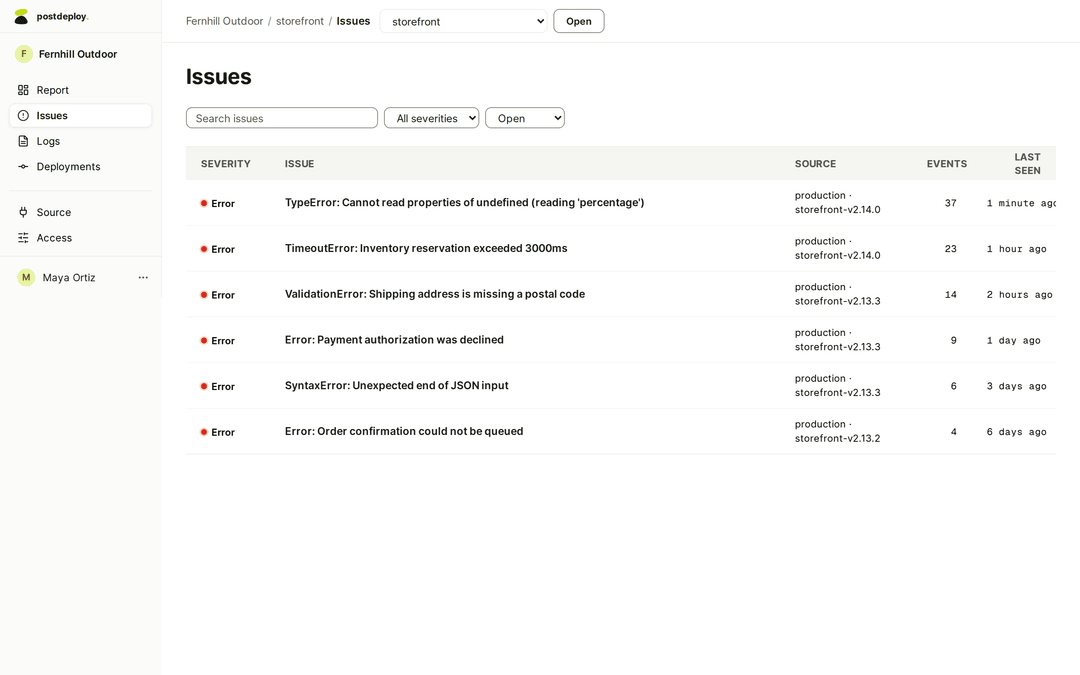1080x675 pixels.
Task: Click "1 hour ago" last seen value
Action: coord(1017,249)
